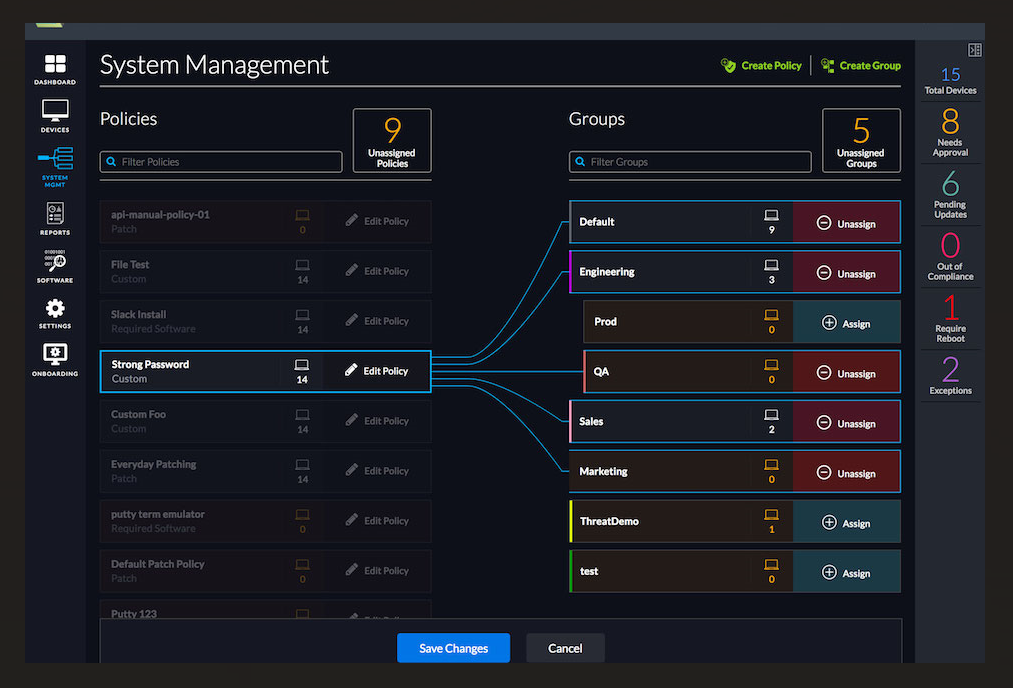
Task: Select the Strong Password policy name
Action: 150,364
